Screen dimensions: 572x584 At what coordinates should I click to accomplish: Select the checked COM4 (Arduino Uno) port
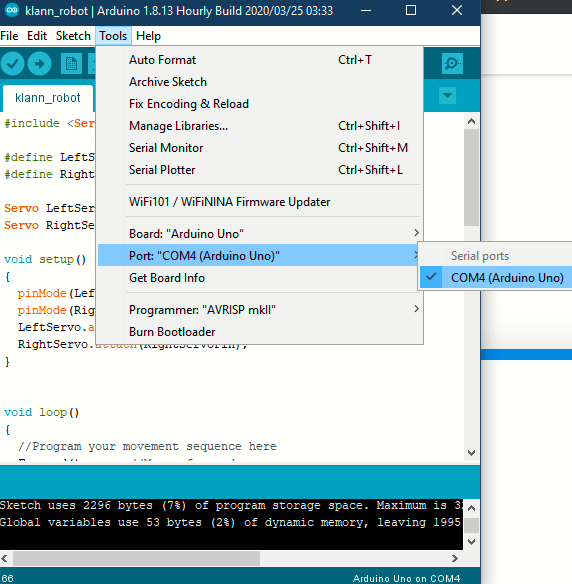coord(496,277)
